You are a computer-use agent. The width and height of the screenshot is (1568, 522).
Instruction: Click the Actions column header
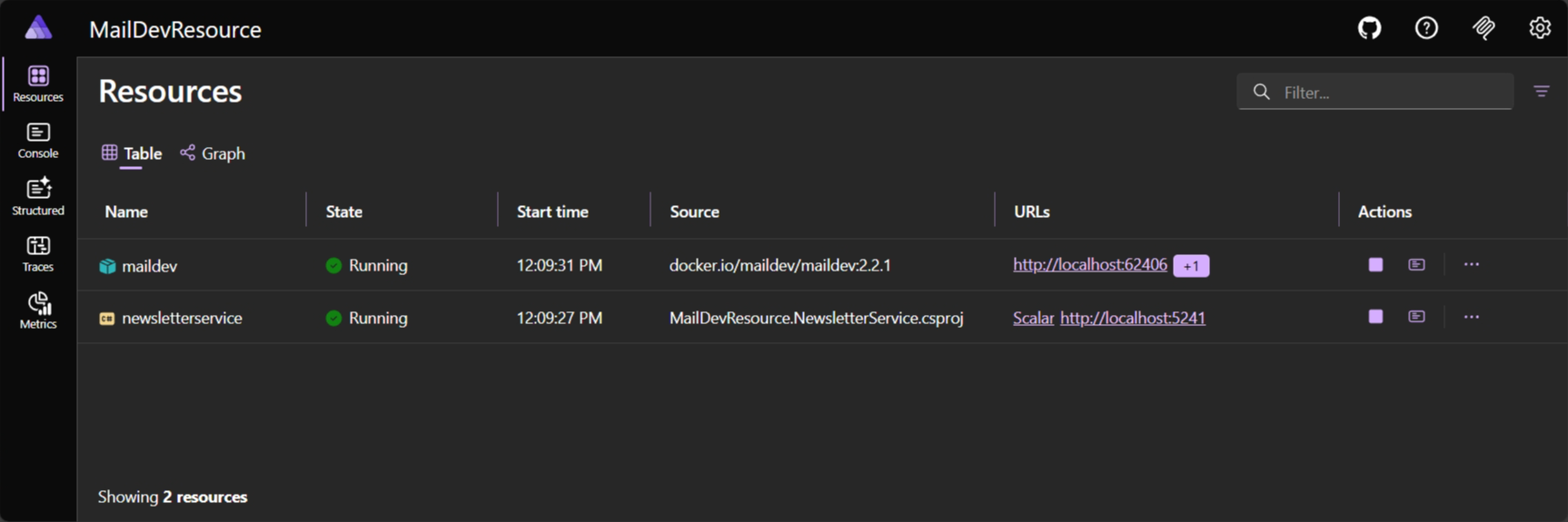tap(1384, 212)
